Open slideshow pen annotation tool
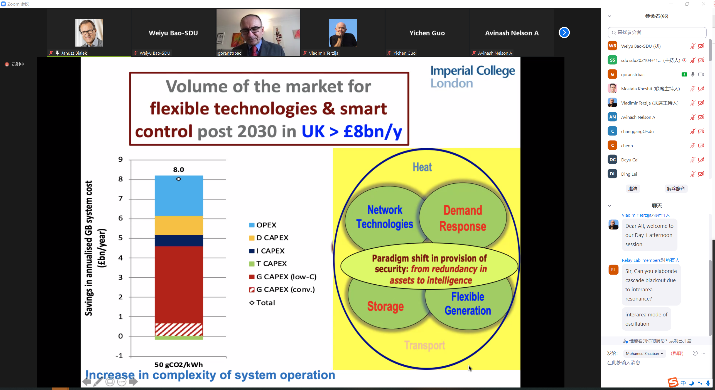The width and height of the screenshot is (715, 390). 98,382
